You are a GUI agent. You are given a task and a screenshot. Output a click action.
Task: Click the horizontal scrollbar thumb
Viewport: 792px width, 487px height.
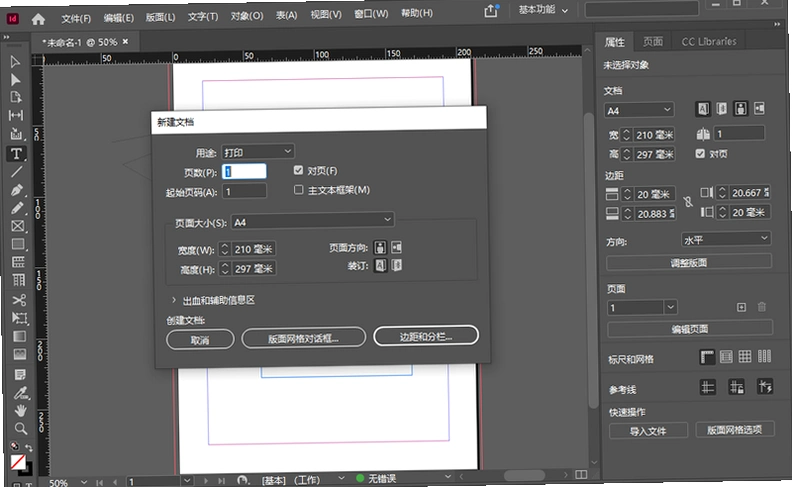point(524,475)
